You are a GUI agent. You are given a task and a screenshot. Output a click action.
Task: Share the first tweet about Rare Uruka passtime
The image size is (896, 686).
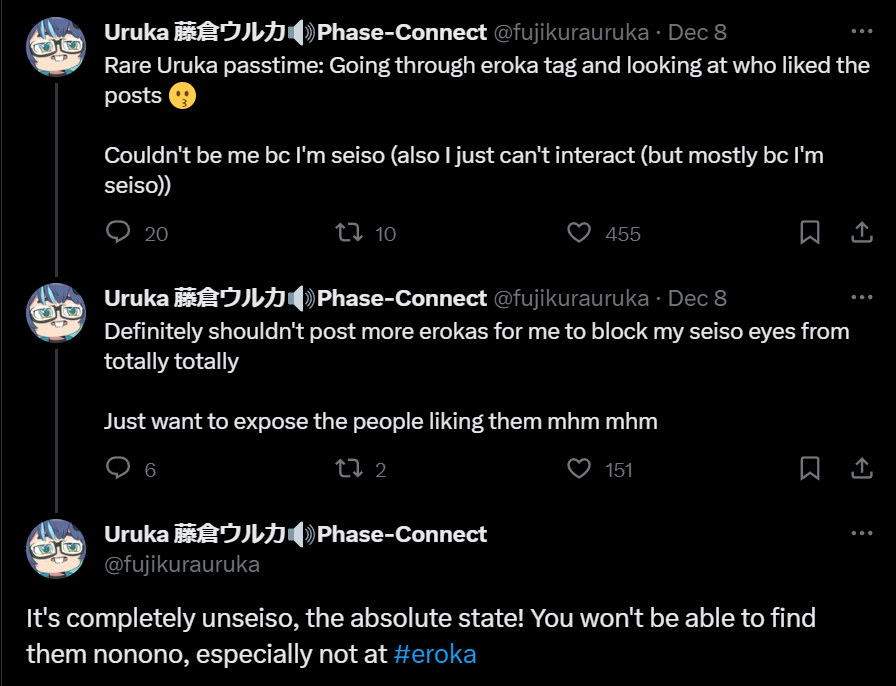[861, 233]
